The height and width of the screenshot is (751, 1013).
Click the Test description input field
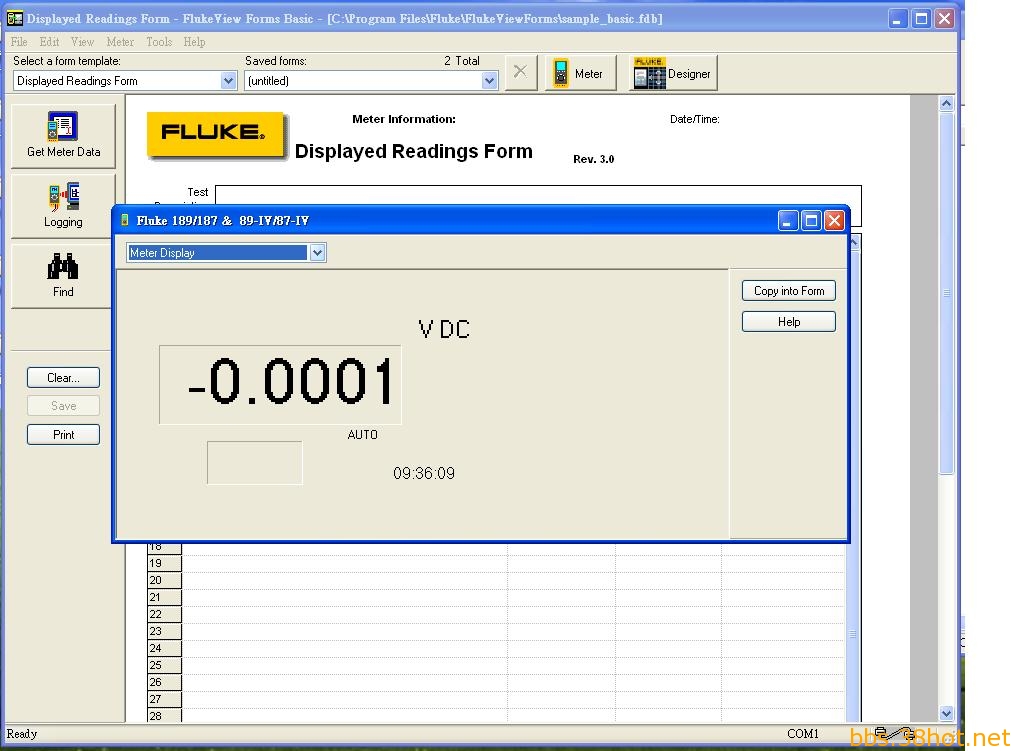pyautogui.click(x=538, y=195)
